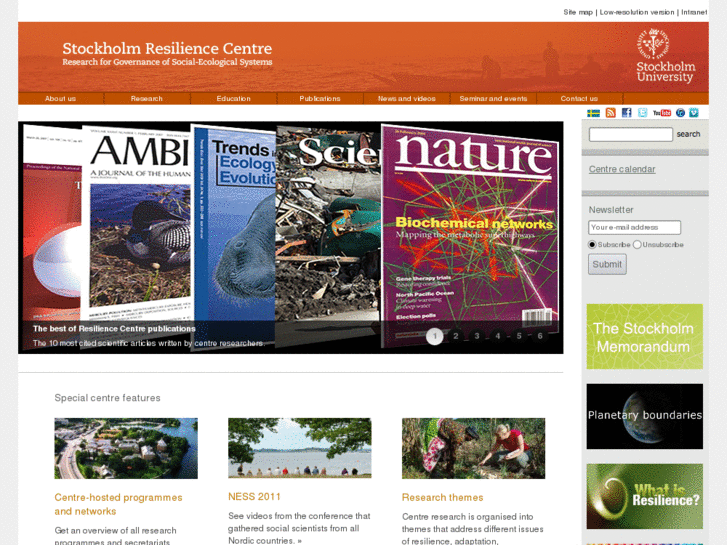This screenshot has width=727, height=545.
Task: Go to carousel slide 6
Action: point(540,336)
